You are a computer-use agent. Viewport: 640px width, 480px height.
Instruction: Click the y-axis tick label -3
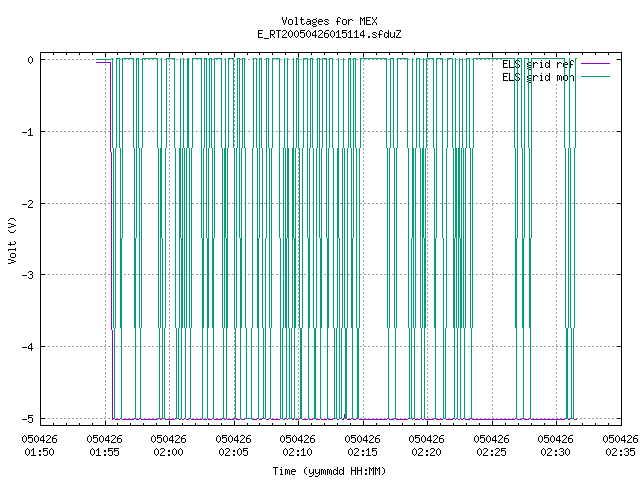pos(28,275)
